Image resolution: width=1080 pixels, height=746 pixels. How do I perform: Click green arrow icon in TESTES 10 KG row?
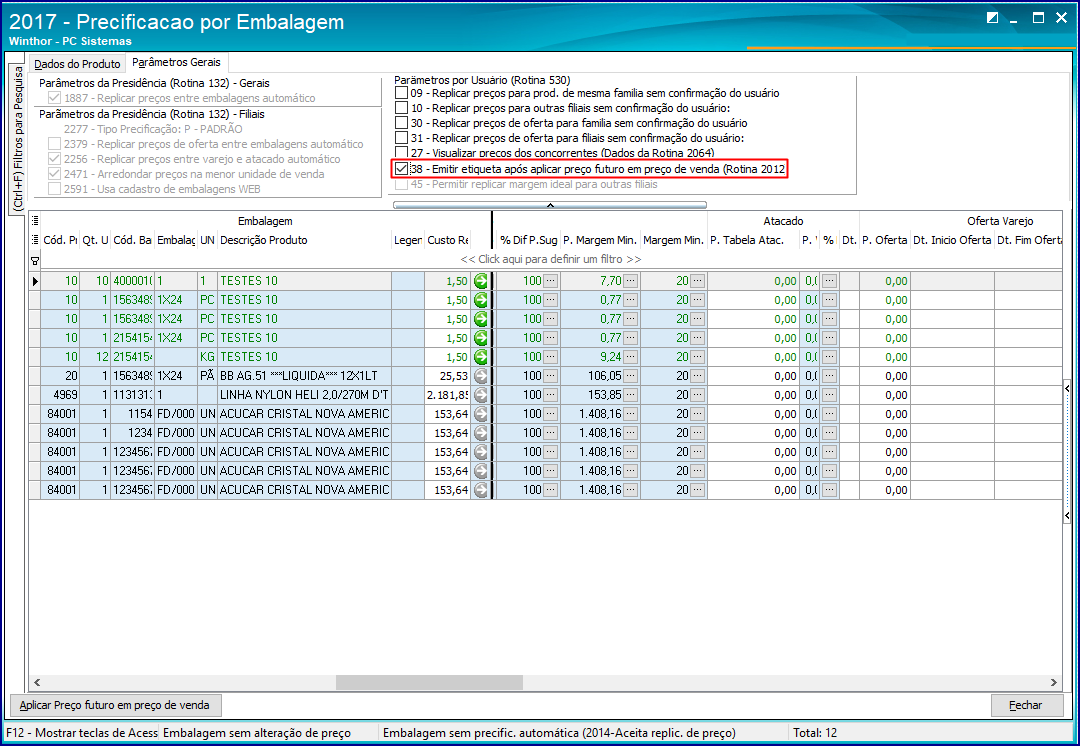[481, 357]
